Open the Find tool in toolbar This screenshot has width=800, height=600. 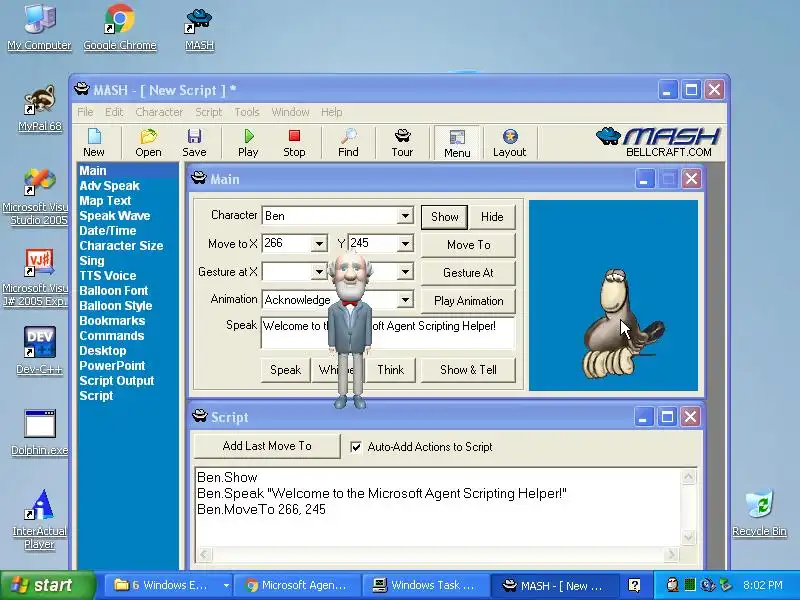[x=348, y=143]
